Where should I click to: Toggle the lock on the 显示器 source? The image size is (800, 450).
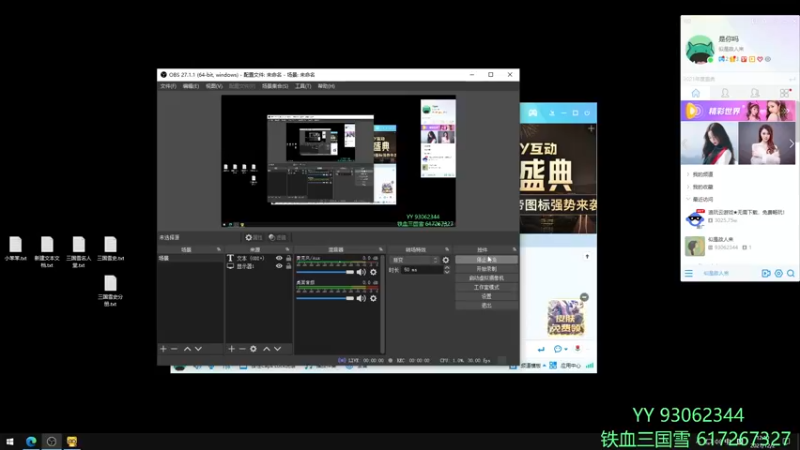[288, 266]
